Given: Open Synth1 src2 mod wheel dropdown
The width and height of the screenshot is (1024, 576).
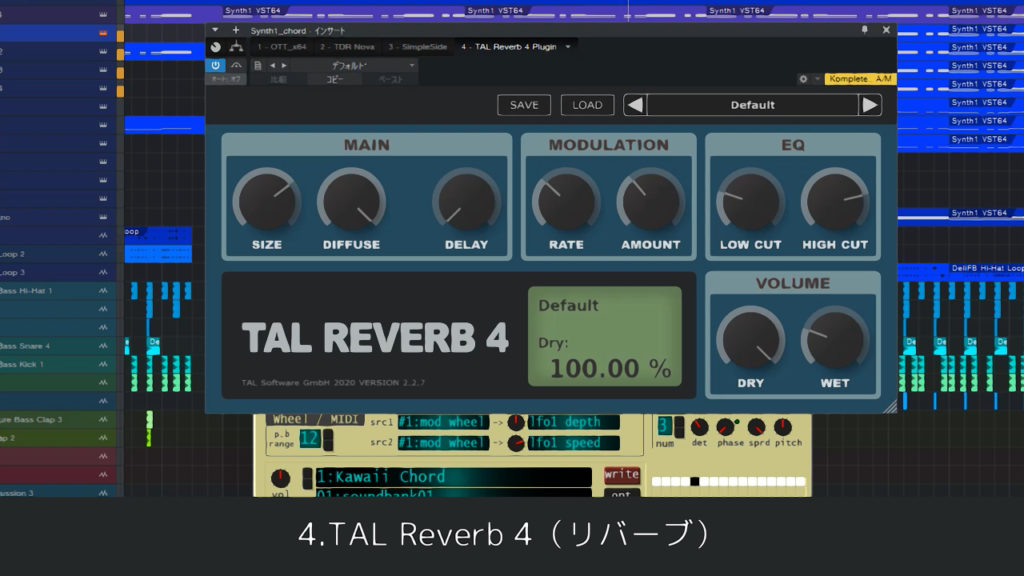Looking at the screenshot, I should pyautogui.click(x=443, y=443).
